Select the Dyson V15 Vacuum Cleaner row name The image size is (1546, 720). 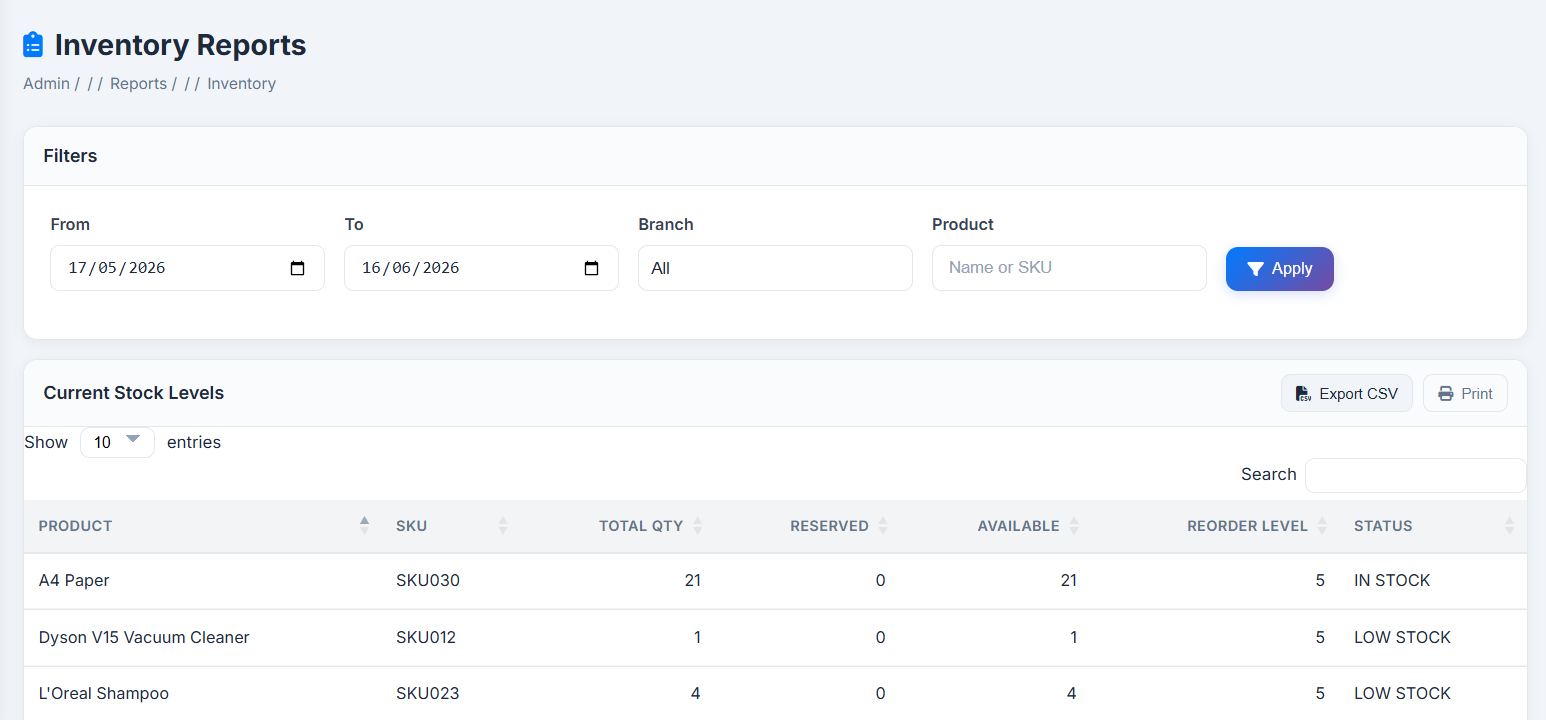click(144, 637)
